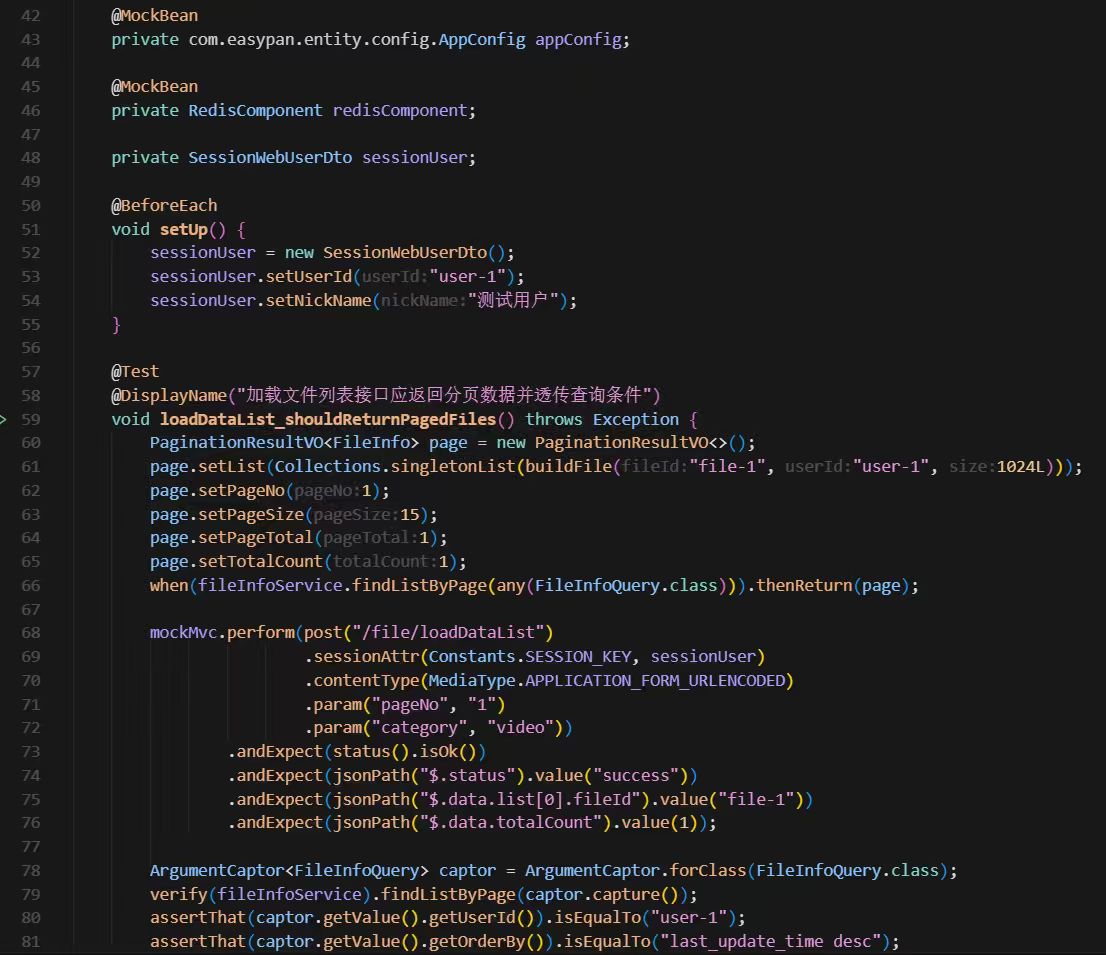1106x955 pixels.
Task: Click the "$.status" jsonPath string
Action: click(x=468, y=776)
